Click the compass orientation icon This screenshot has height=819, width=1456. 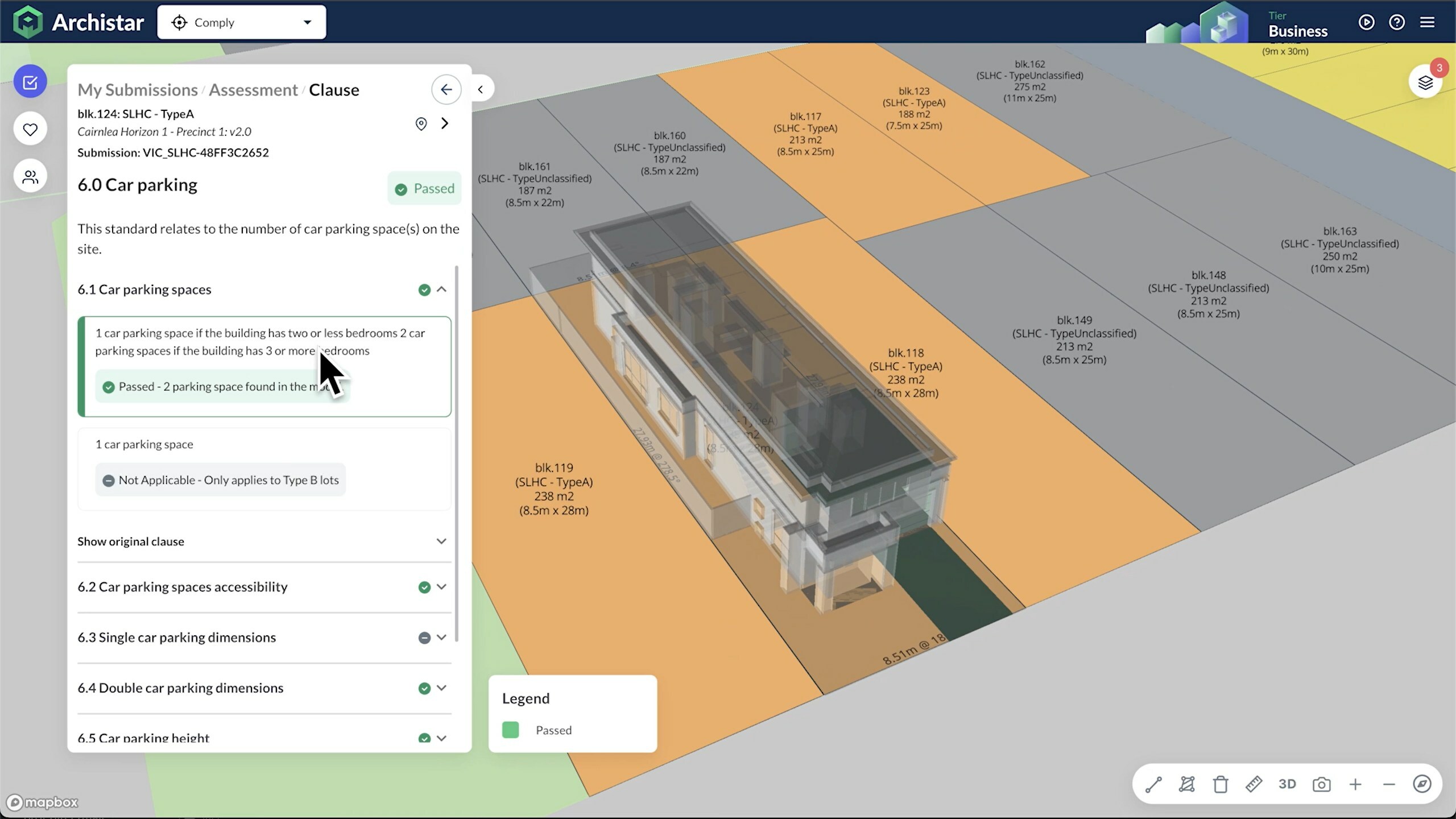[1422, 784]
